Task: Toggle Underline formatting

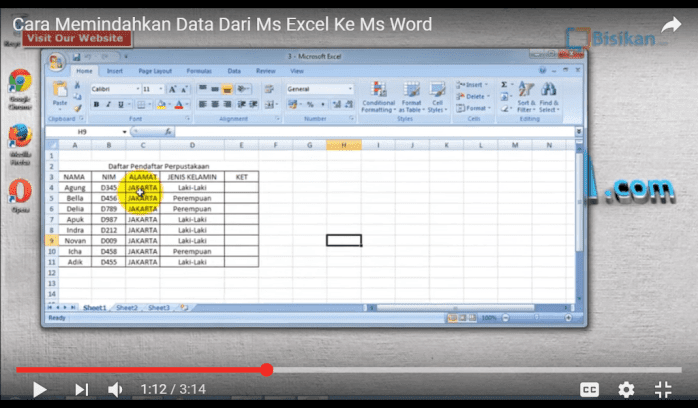Action: (x=120, y=105)
